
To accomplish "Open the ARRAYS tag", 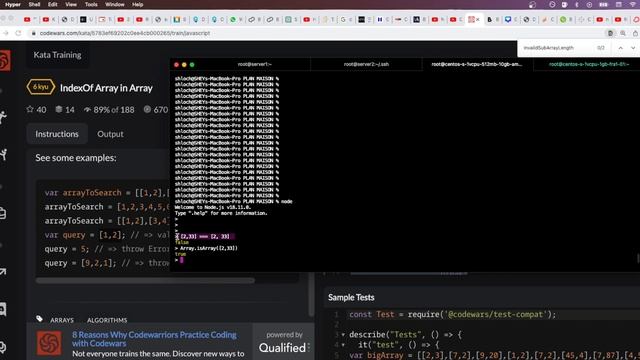I will pyautogui.click(x=62, y=320).
